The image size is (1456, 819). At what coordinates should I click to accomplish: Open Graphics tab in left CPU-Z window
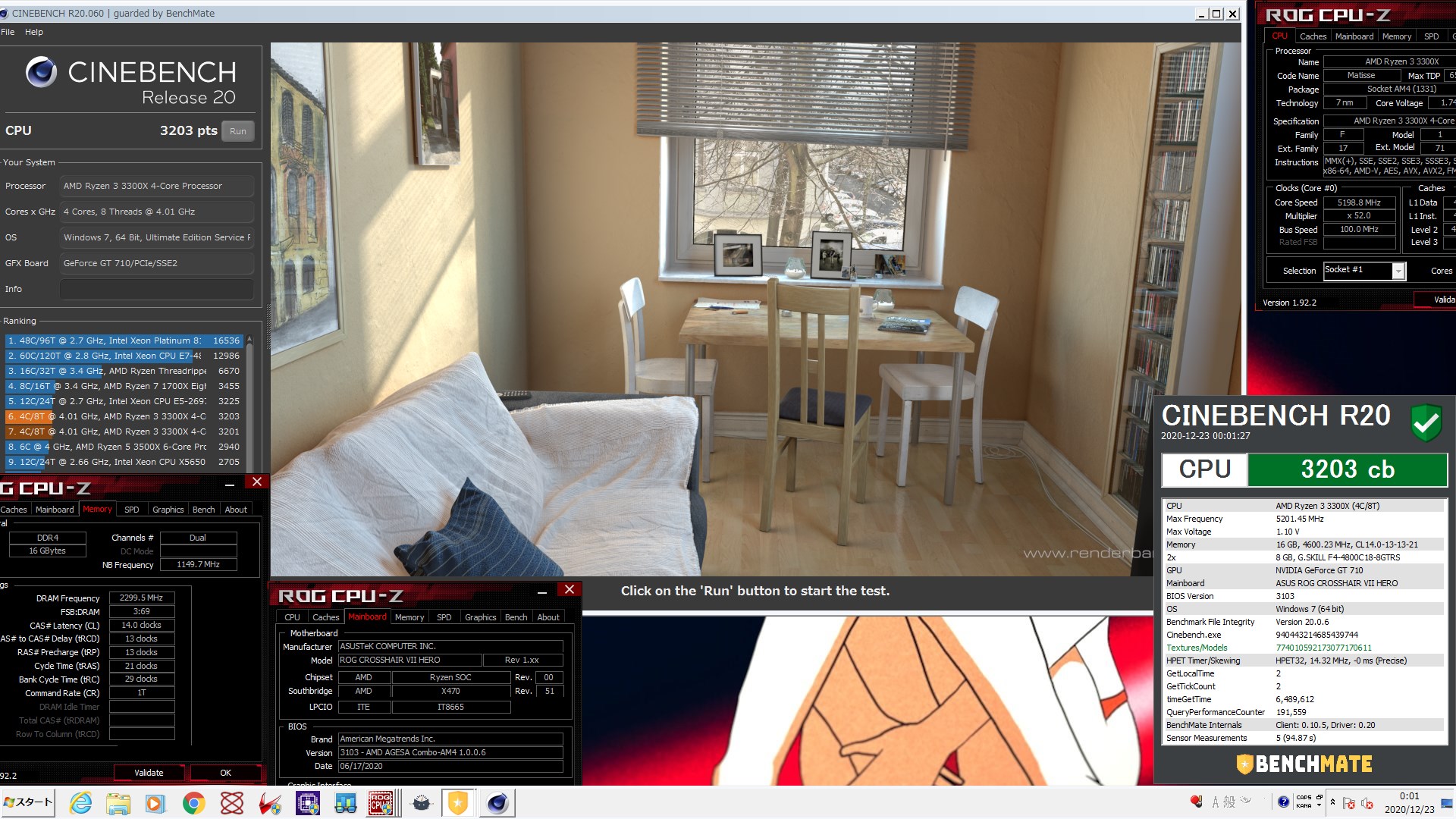point(168,510)
